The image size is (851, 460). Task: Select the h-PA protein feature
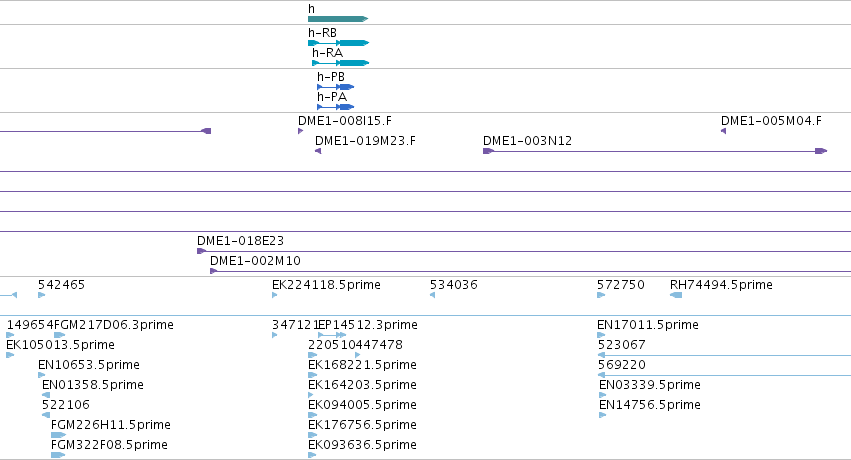pyautogui.click(x=335, y=107)
